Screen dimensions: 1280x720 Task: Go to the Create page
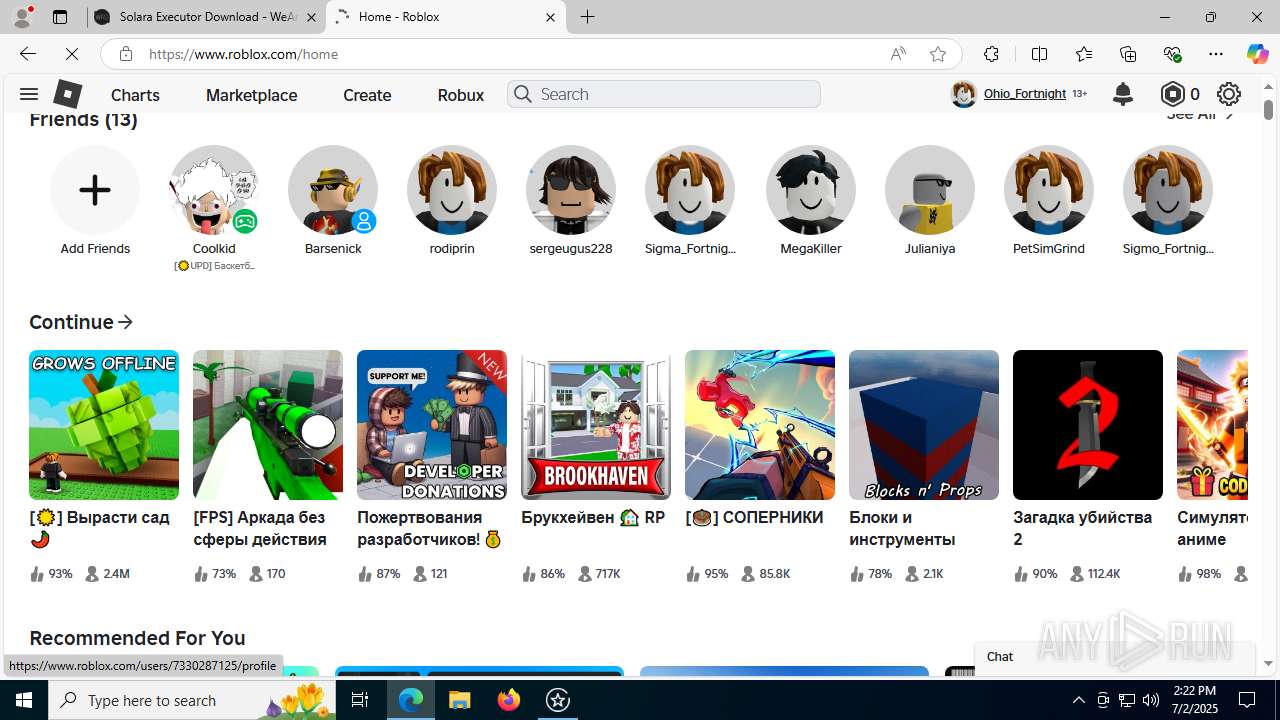pyautogui.click(x=367, y=95)
